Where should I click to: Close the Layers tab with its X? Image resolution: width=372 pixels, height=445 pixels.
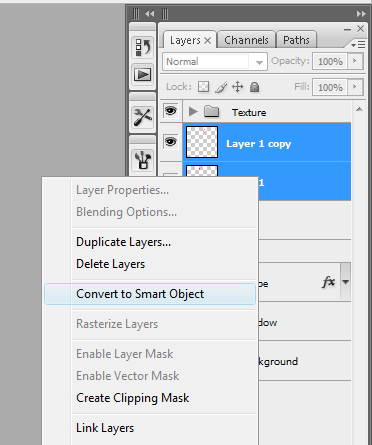pyautogui.click(x=207, y=40)
